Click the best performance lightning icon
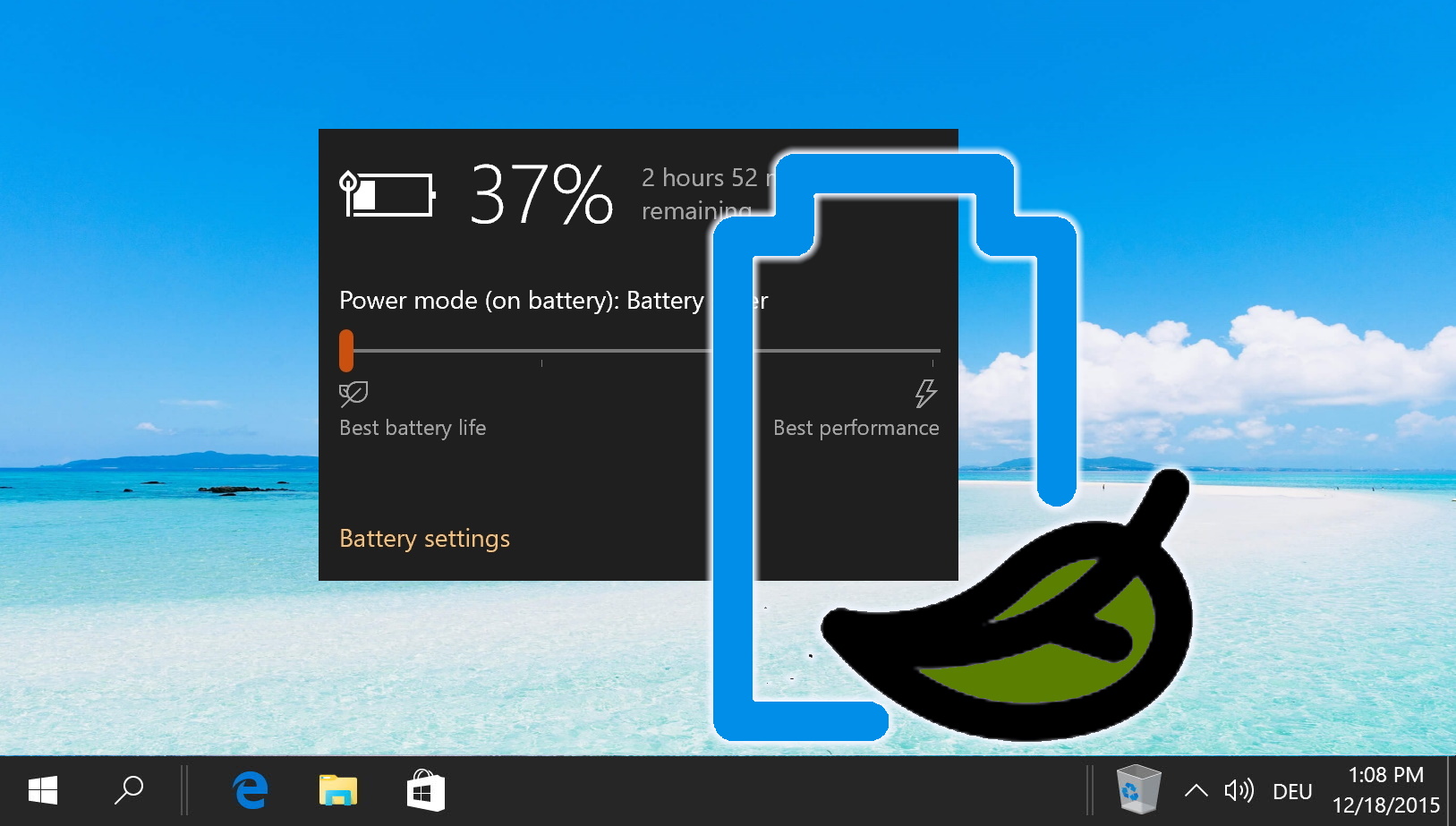1456x826 pixels. [x=925, y=394]
